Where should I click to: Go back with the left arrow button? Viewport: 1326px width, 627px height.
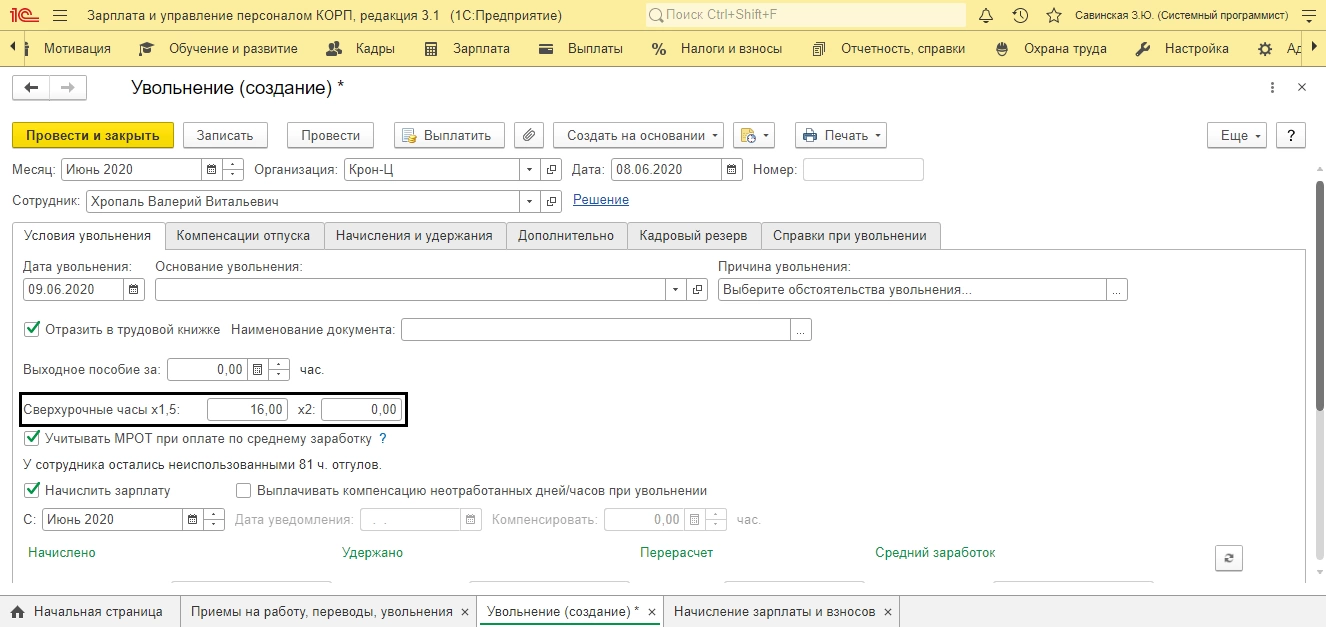pyautogui.click(x=31, y=88)
